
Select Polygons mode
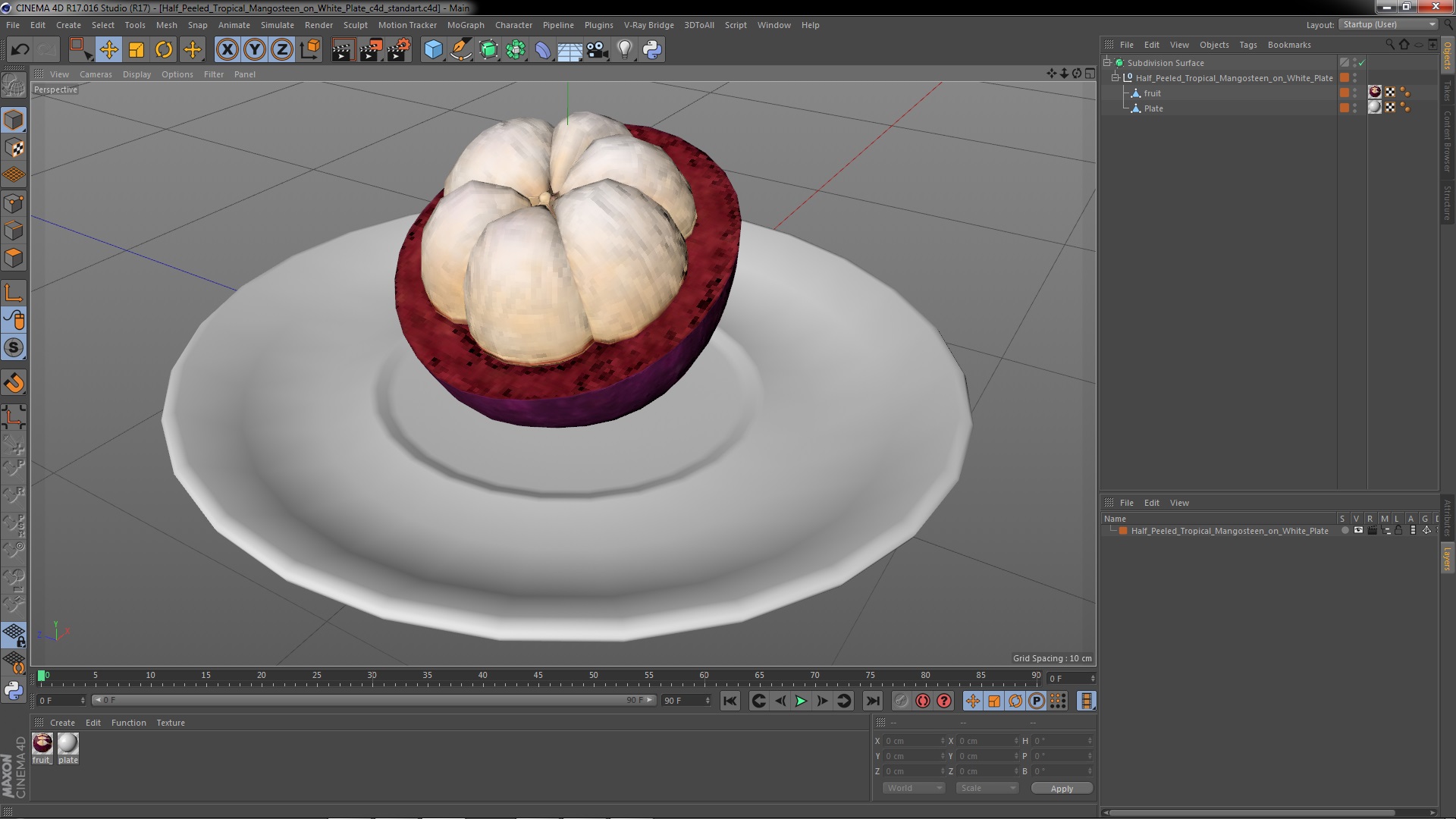click(14, 258)
